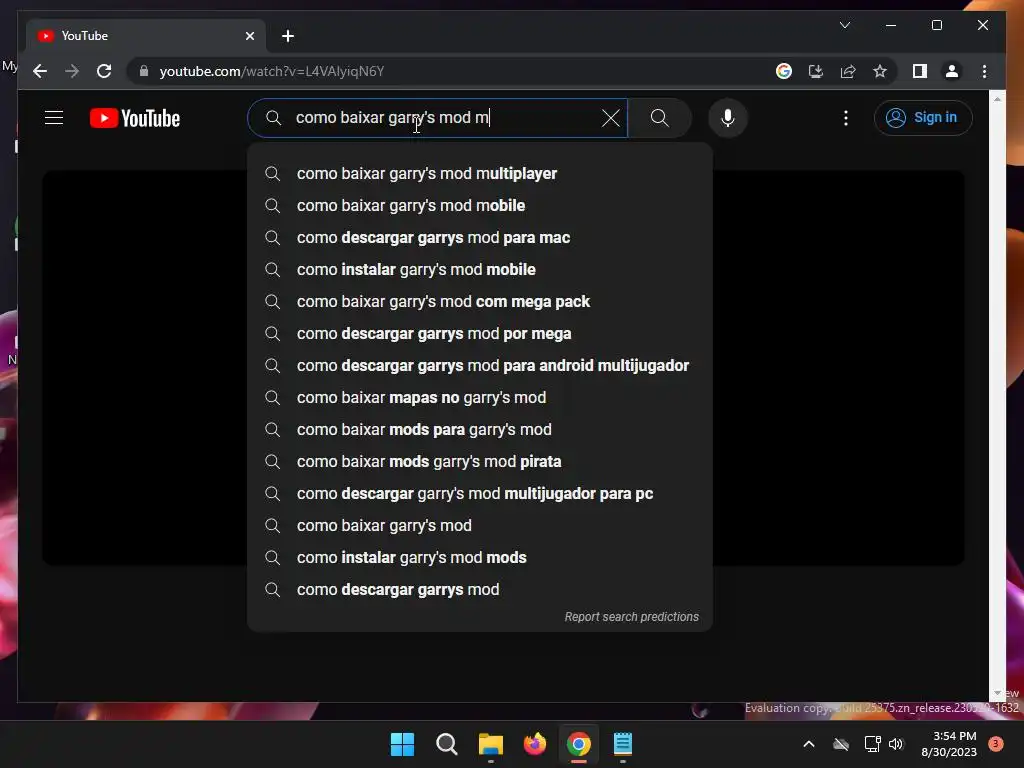This screenshot has height=768, width=1024.
Task: Open Windows Start menu
Action: click(402, 744)
